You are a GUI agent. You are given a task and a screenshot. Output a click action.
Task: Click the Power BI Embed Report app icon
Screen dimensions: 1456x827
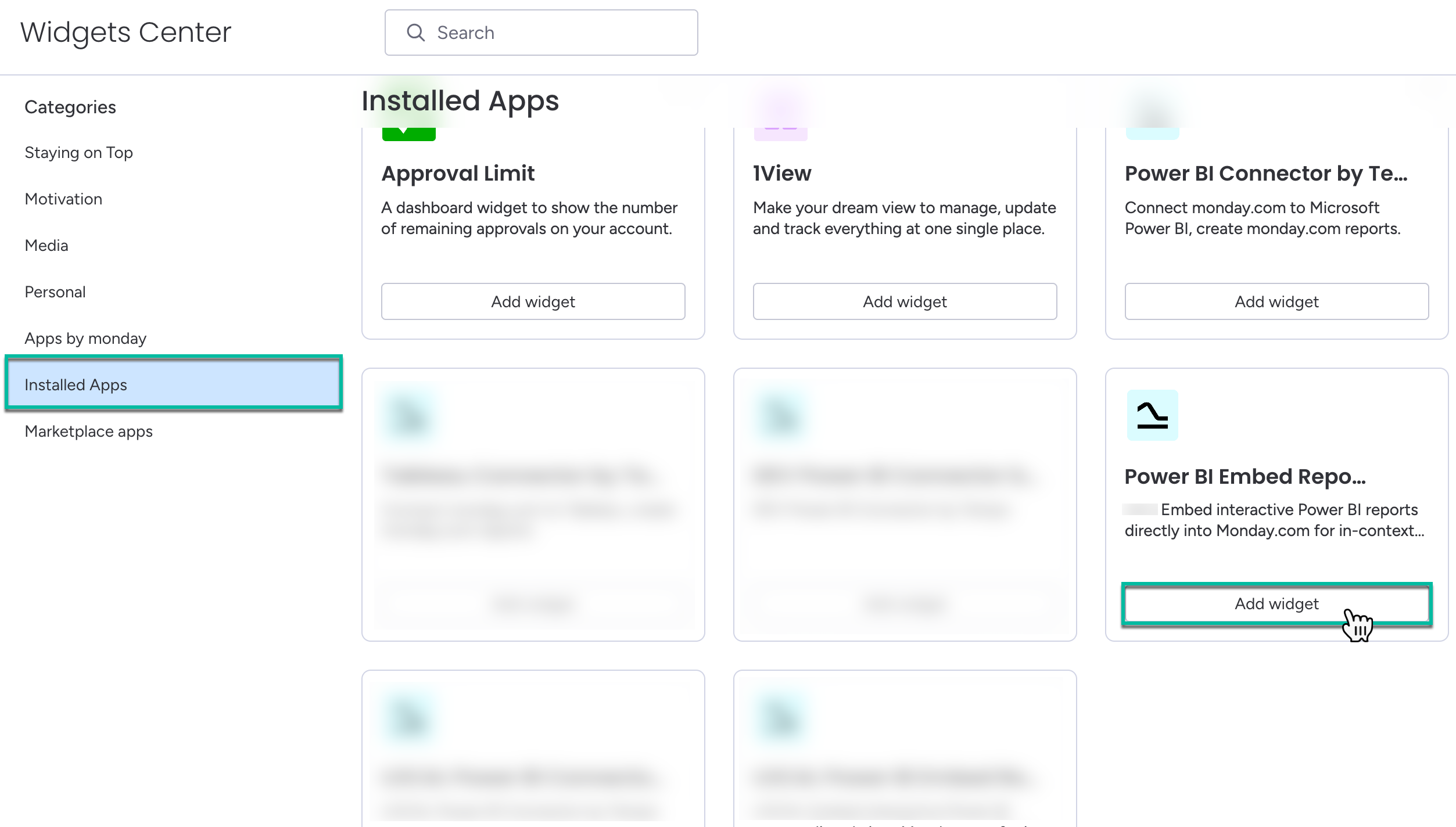[1152, 415]
